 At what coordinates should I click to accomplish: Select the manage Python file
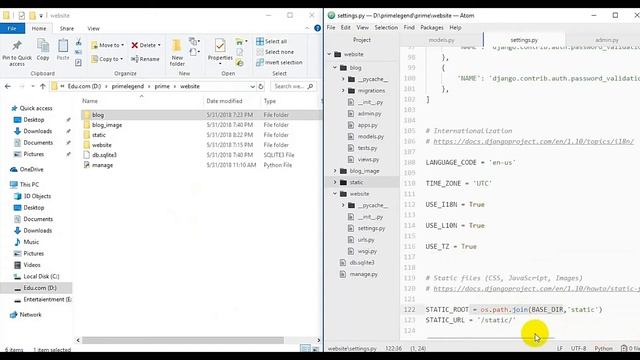point(102,165)
